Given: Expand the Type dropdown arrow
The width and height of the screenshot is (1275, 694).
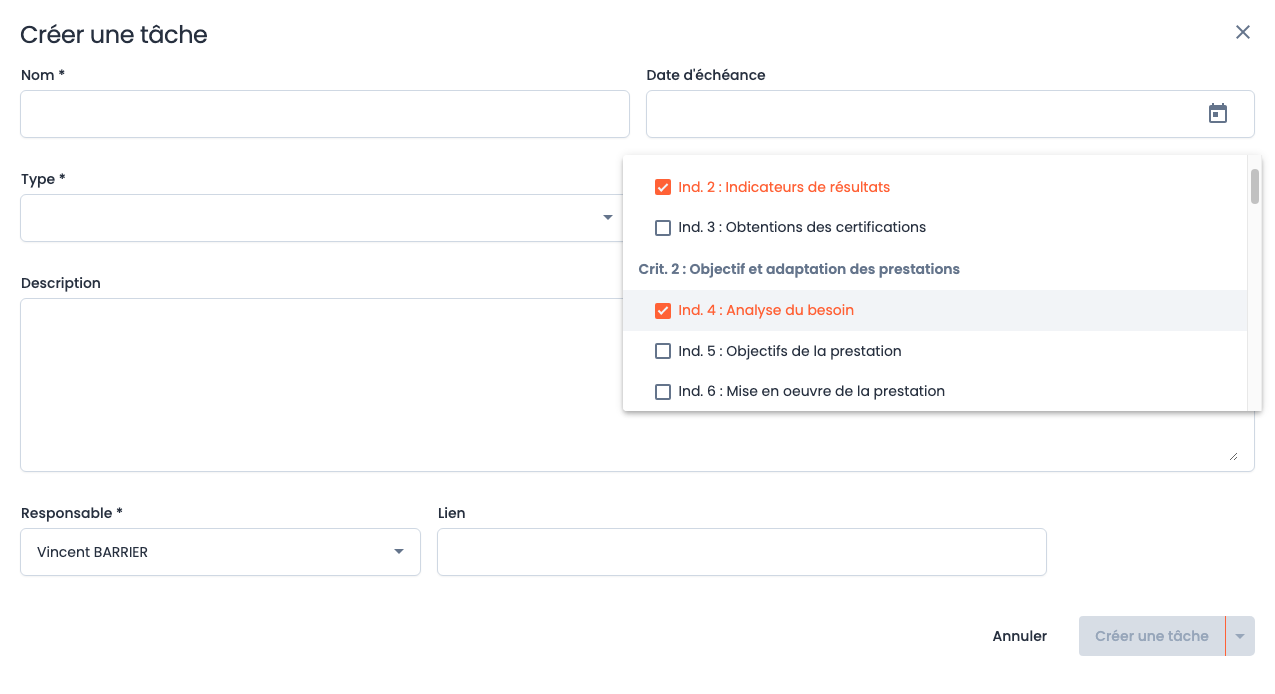Looking at the screenshot, I should click(x=607, y=218).
